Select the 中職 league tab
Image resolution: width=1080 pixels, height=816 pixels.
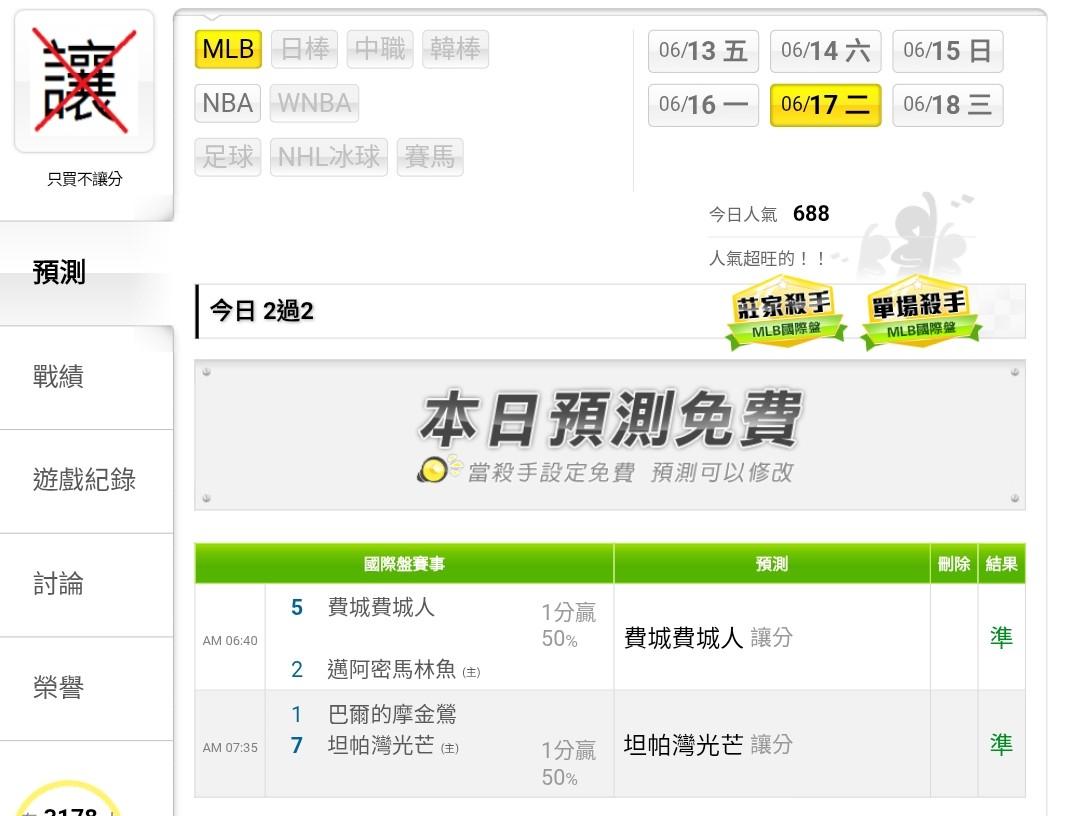click(380, 49)
